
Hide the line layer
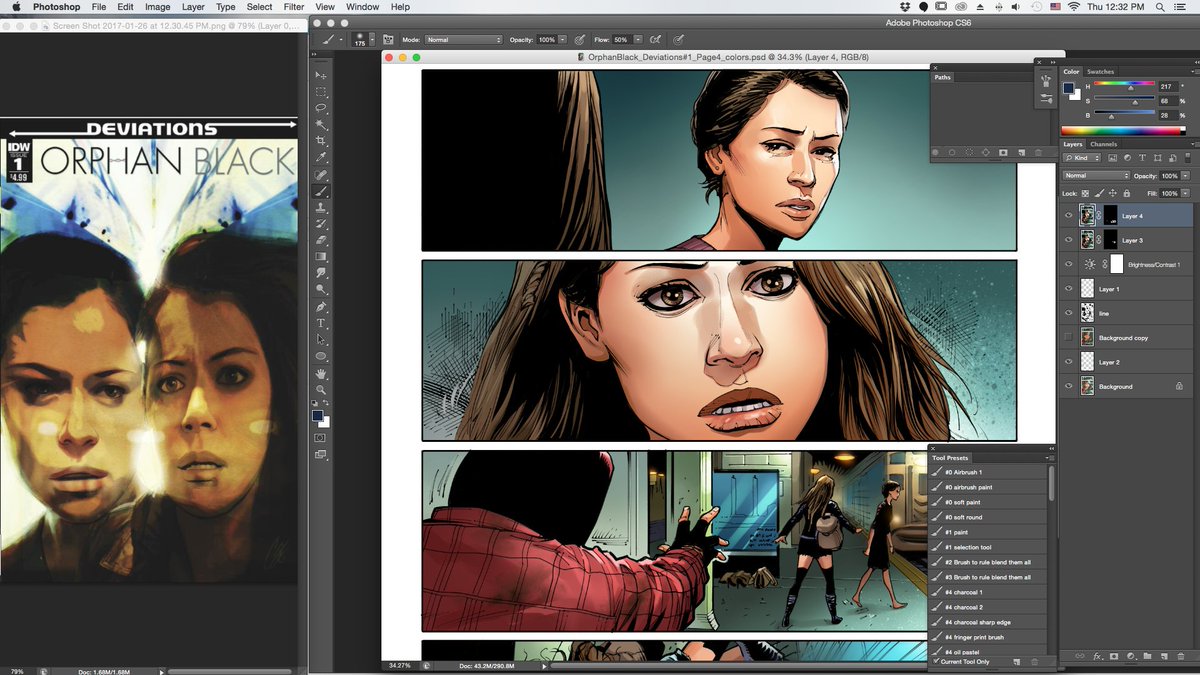tap(1069, 313)
